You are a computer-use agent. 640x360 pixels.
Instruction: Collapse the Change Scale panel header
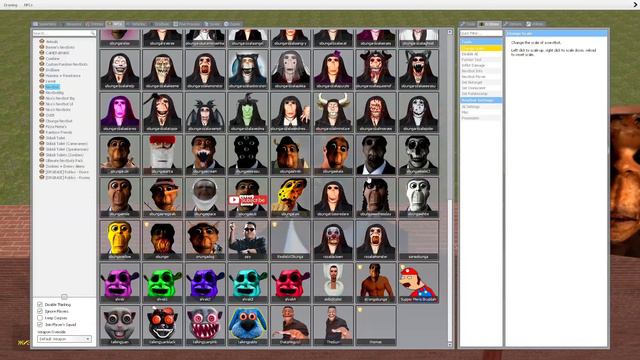[557, 33]
